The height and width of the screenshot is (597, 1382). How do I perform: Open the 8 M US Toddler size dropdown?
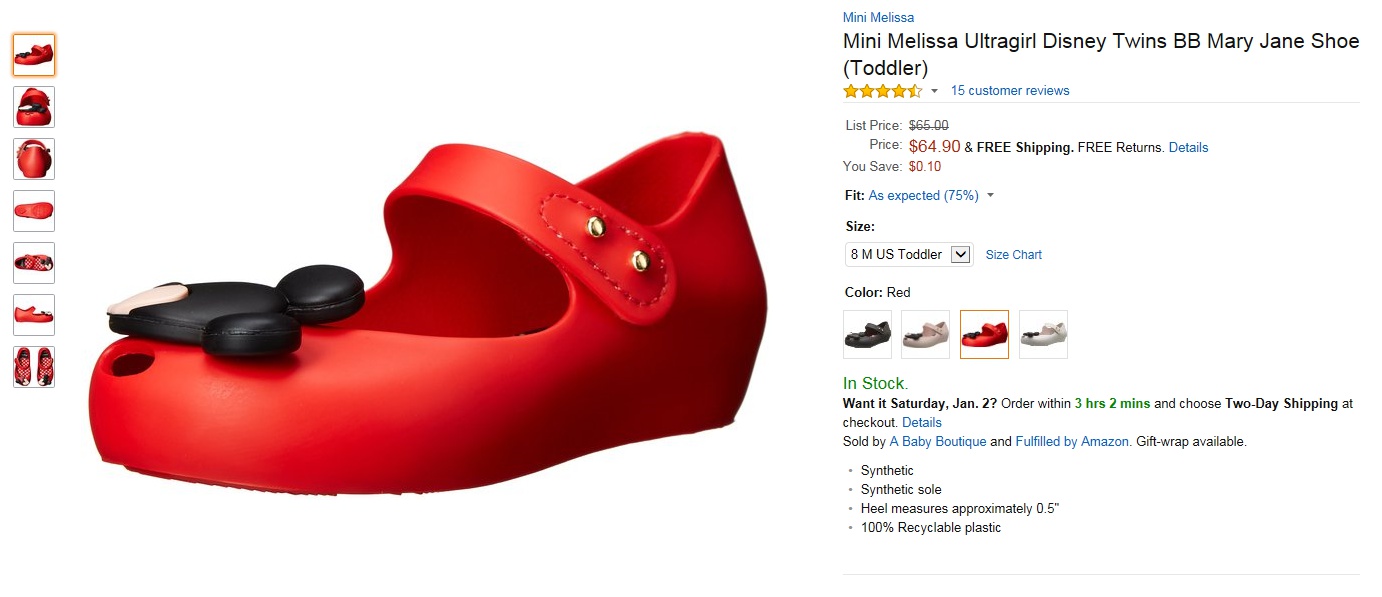click(x=908, y=254)
